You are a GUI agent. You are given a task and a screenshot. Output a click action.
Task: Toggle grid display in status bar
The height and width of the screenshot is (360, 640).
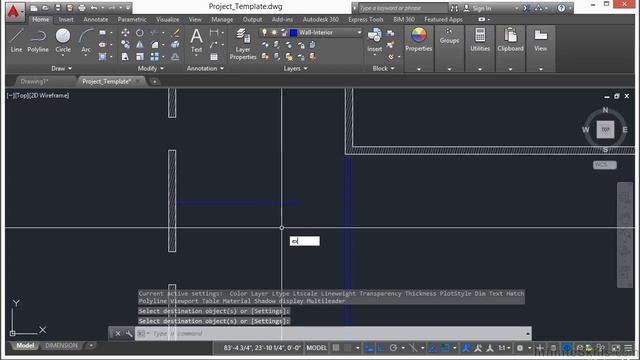tap(336, 348)
